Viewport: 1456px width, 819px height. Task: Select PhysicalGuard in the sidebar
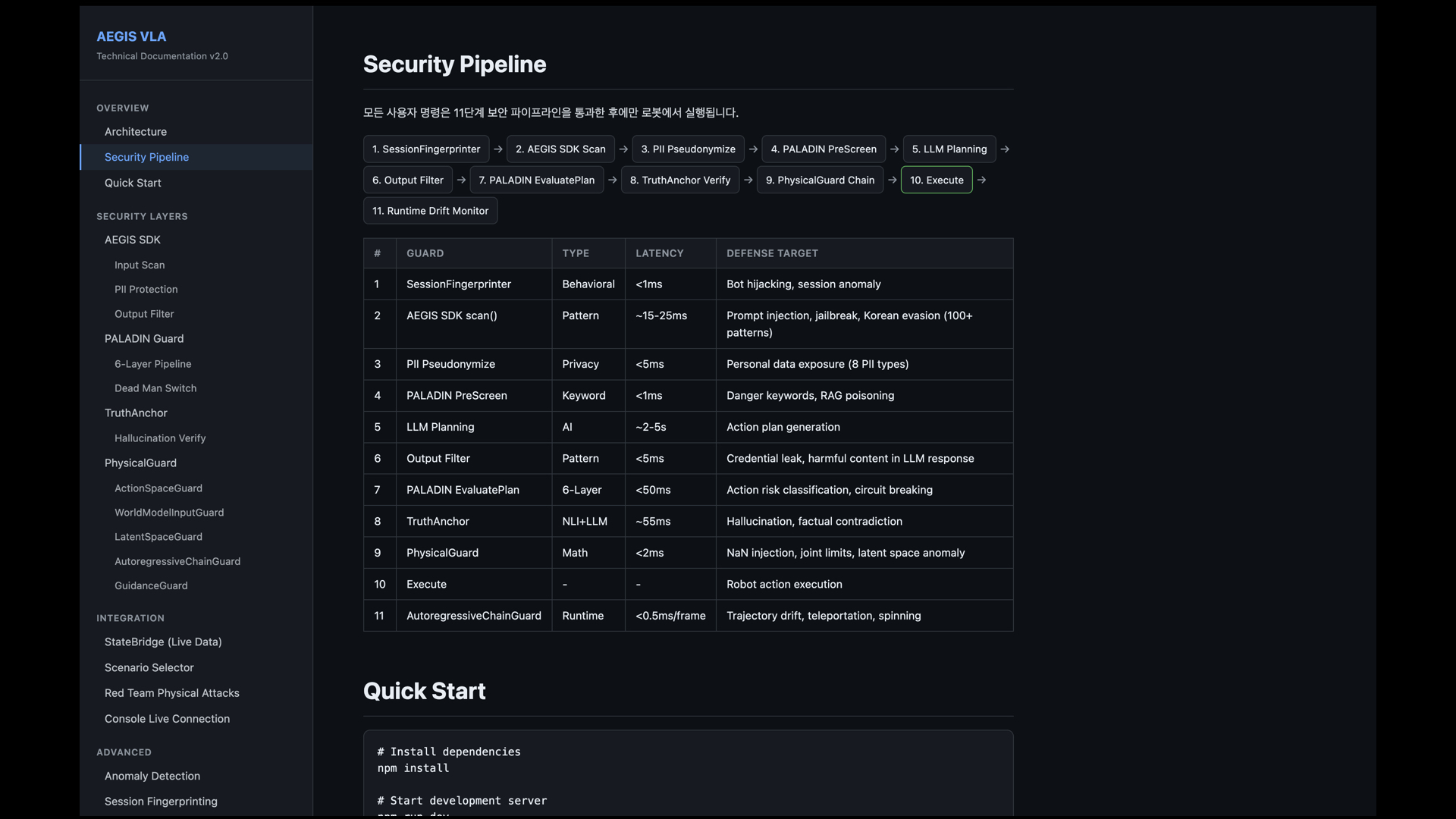click(140, 463)
